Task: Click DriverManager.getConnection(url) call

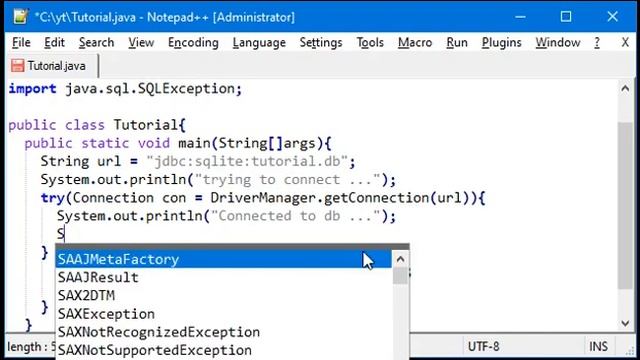Action: (341, 198)
